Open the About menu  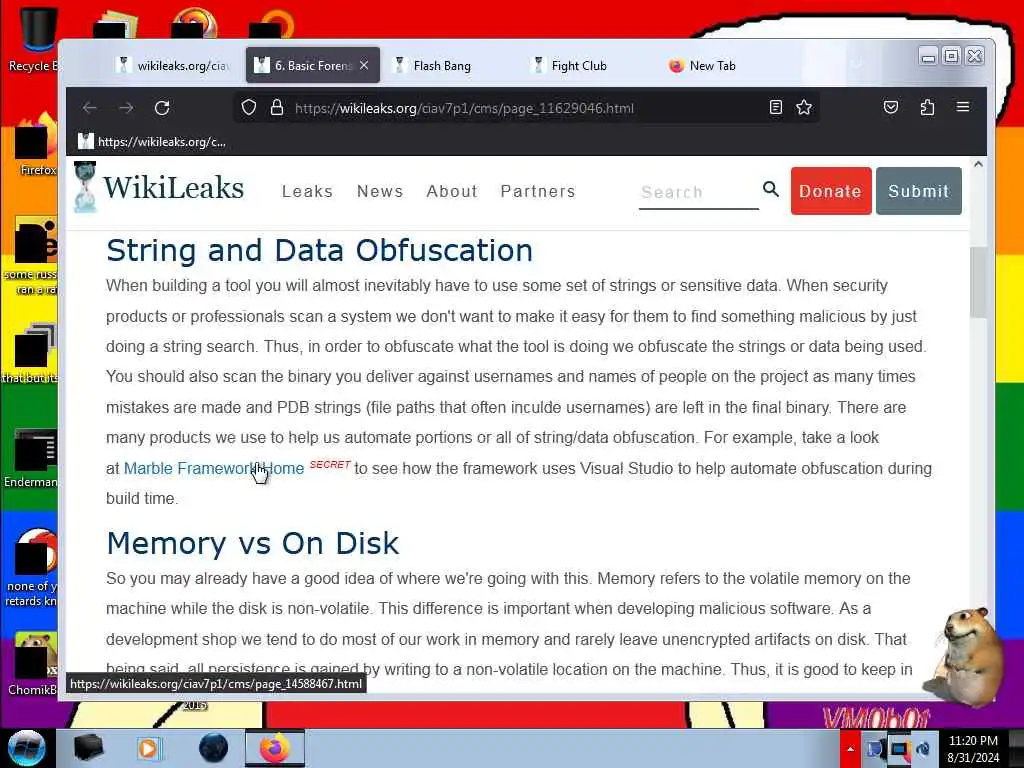point(452,191)
